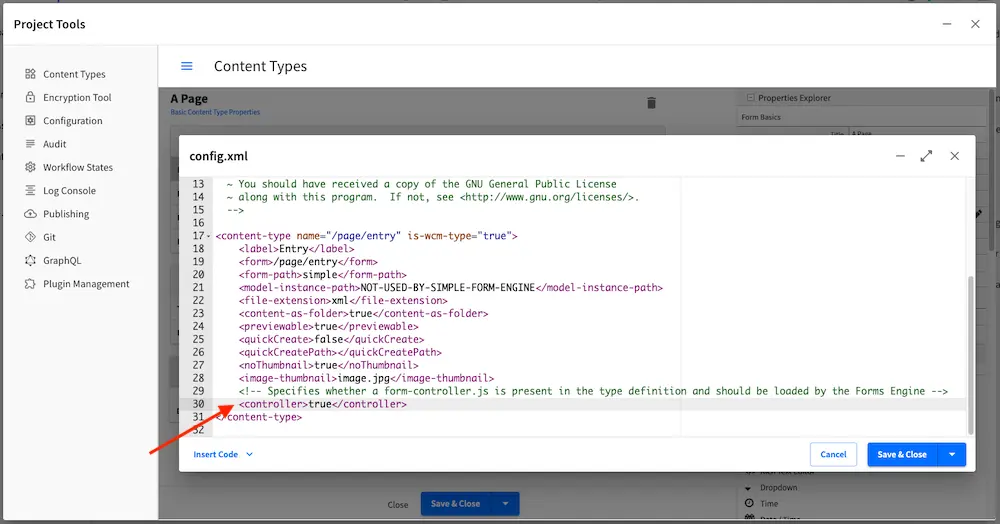This screenshot has height=524, width=1000.
Task: Click line number 29 in gutter
Action: tap(198, 391)
